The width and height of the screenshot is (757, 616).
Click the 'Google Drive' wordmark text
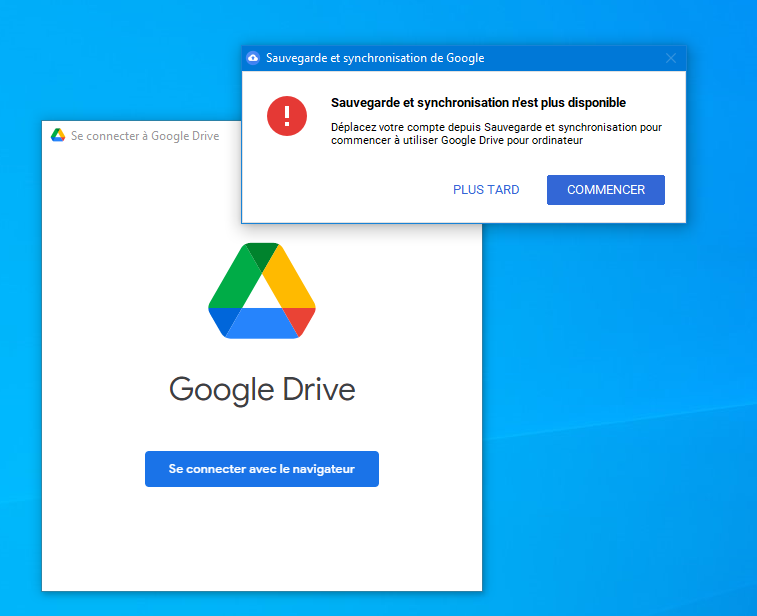[262, 390]
